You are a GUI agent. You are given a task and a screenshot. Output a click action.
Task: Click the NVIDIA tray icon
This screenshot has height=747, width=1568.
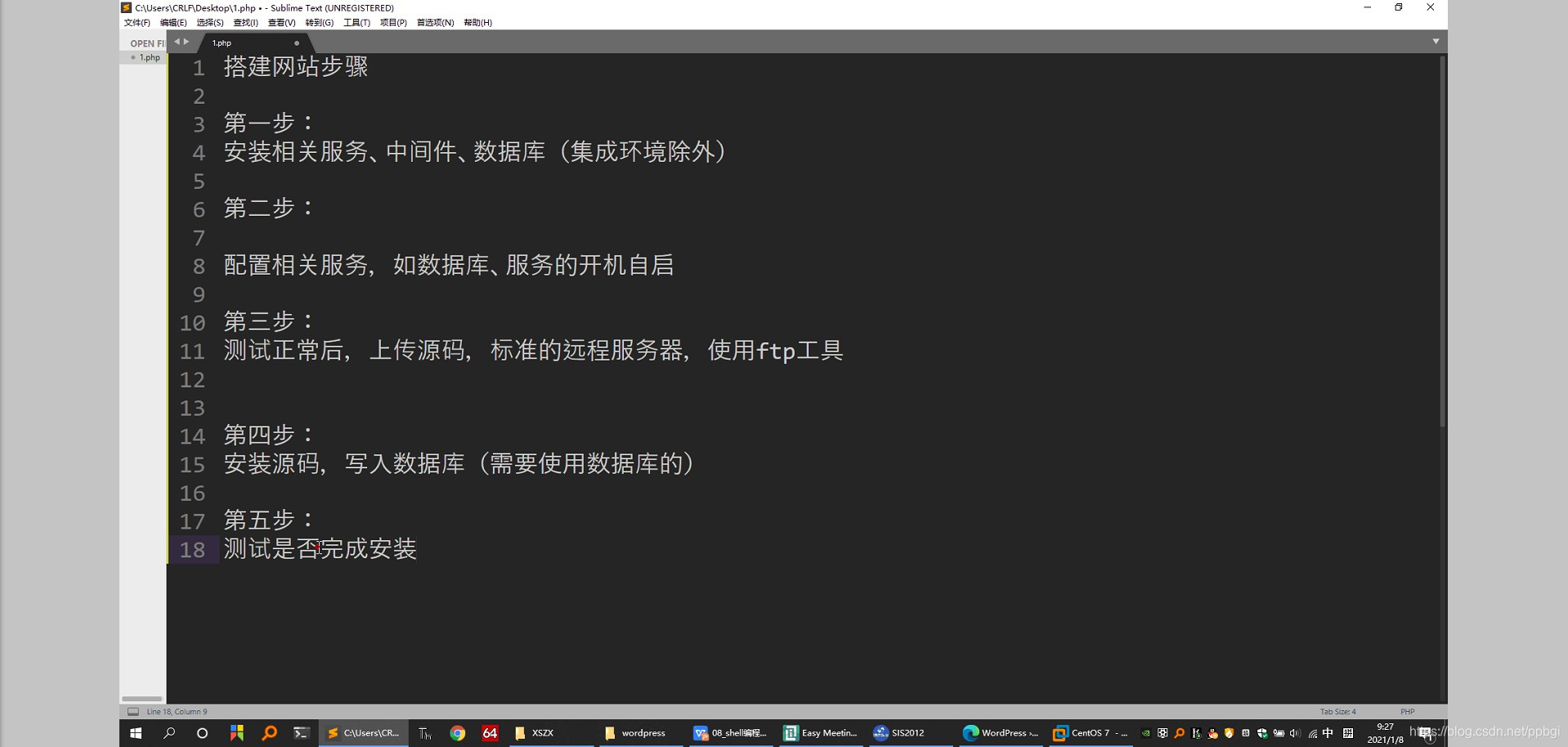point(1146,733)
